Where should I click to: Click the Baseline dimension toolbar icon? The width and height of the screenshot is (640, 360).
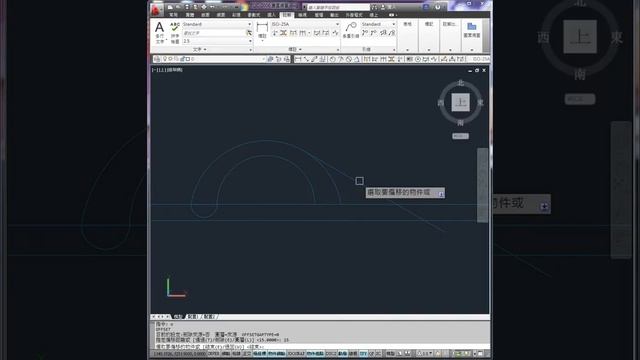coord(375,59)
